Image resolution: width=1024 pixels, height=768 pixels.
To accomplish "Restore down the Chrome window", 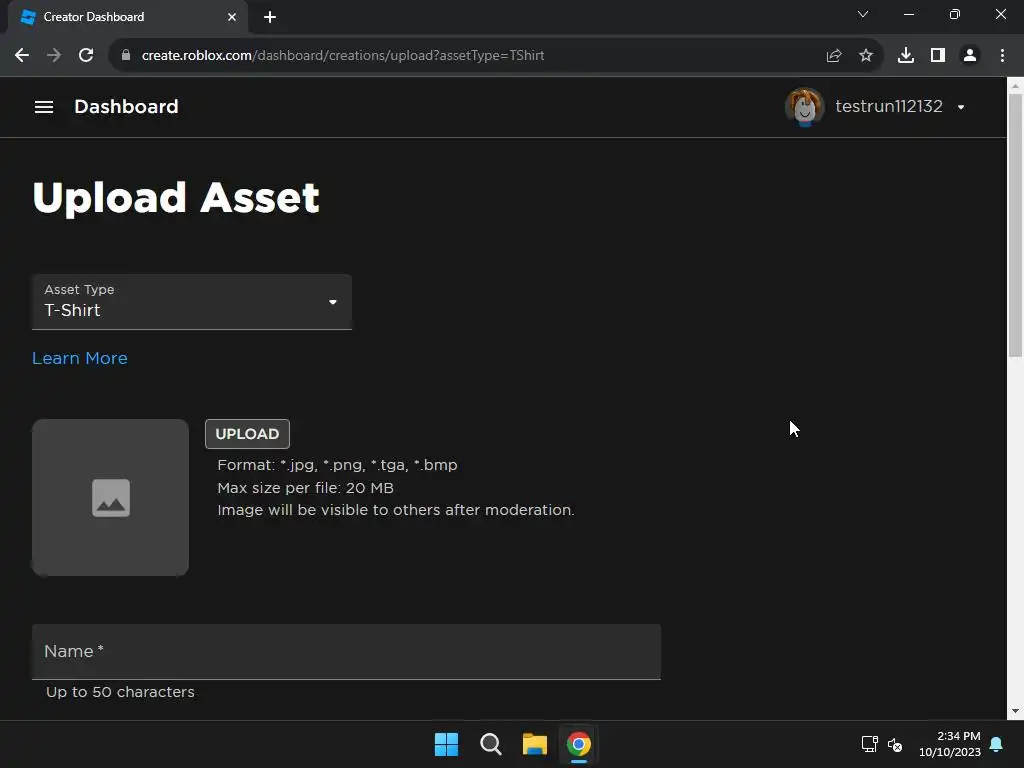I will (955, 14).
